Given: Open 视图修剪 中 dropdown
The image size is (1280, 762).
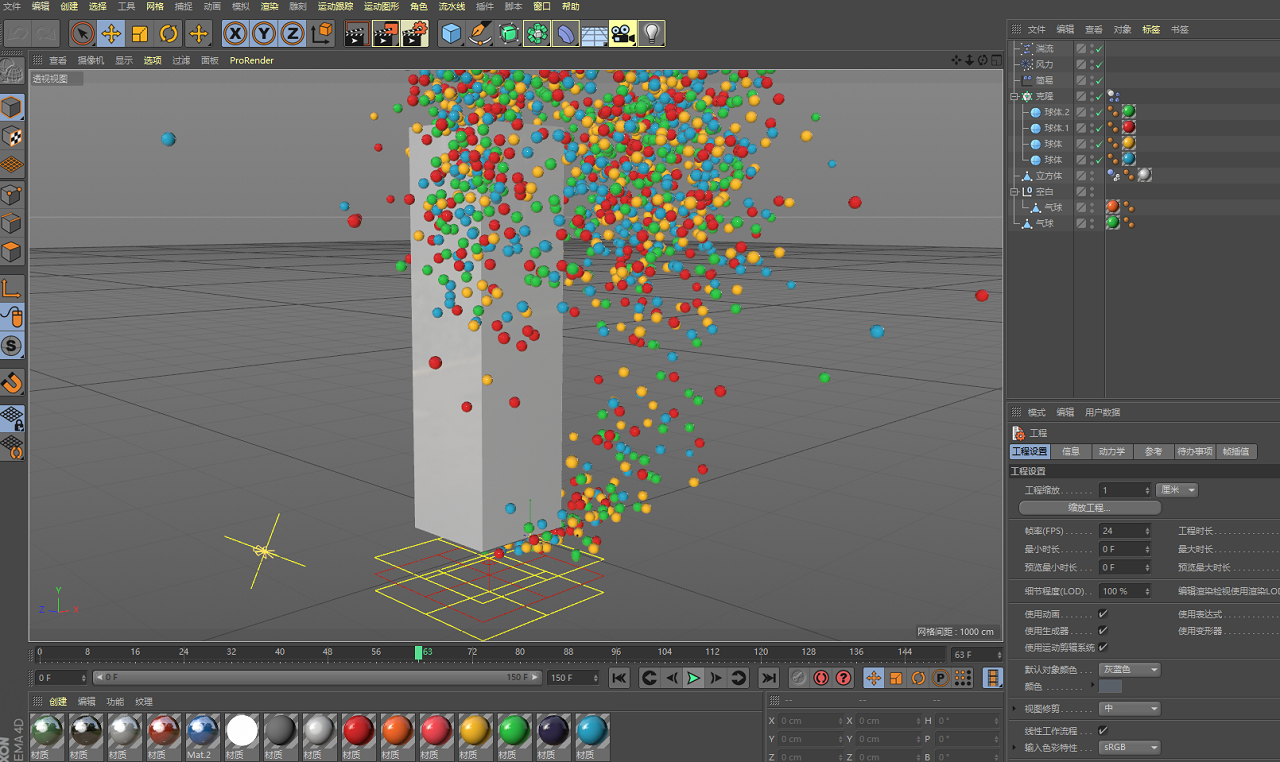Looking at the screenshot, I should click(x=1130, y=709).
